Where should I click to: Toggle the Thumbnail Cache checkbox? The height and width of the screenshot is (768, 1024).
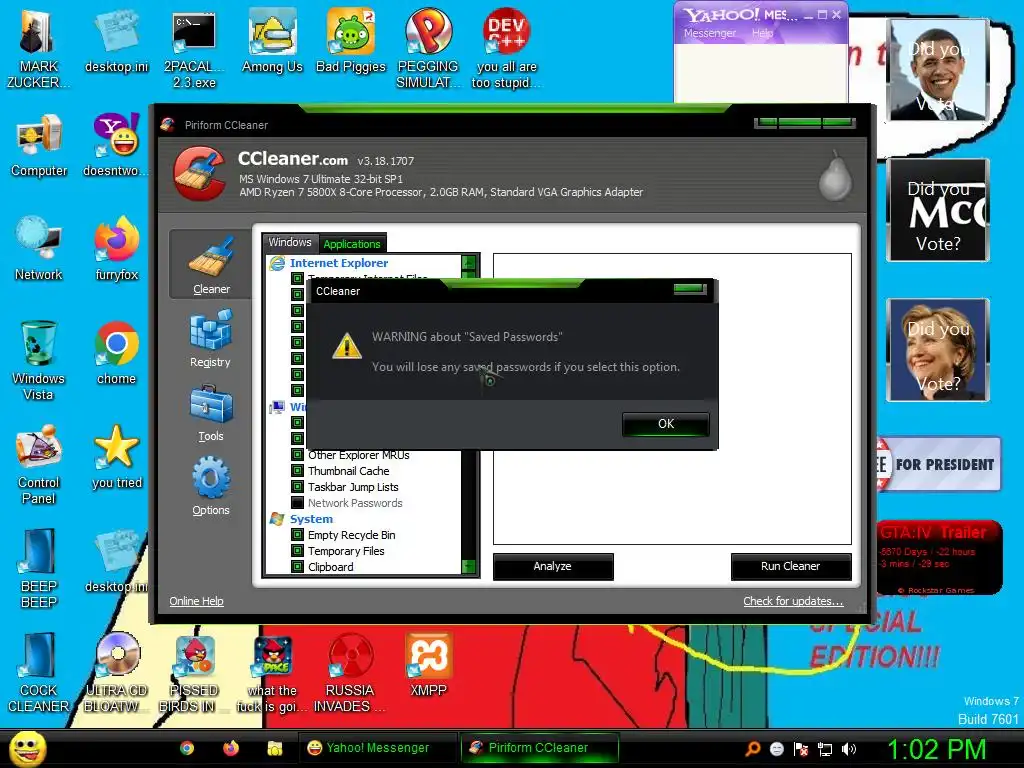297,471
